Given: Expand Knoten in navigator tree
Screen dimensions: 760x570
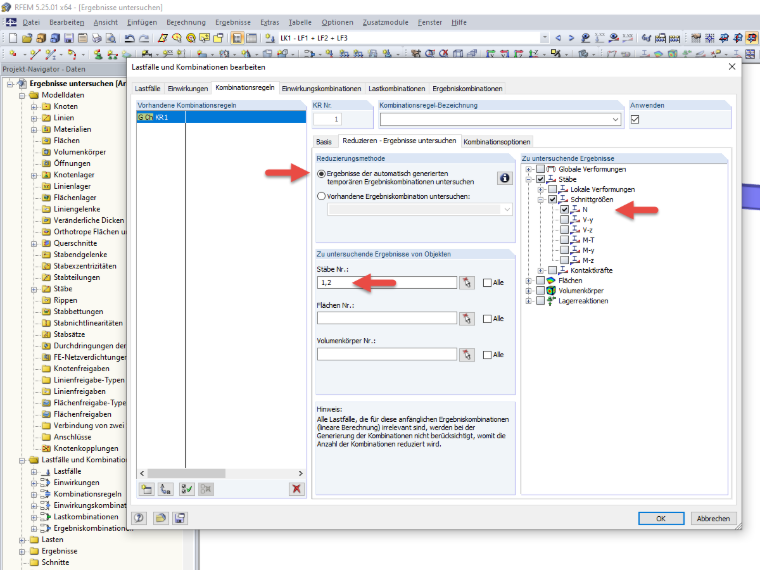Looking at the screenshot, I should click(x=34, y=107).
